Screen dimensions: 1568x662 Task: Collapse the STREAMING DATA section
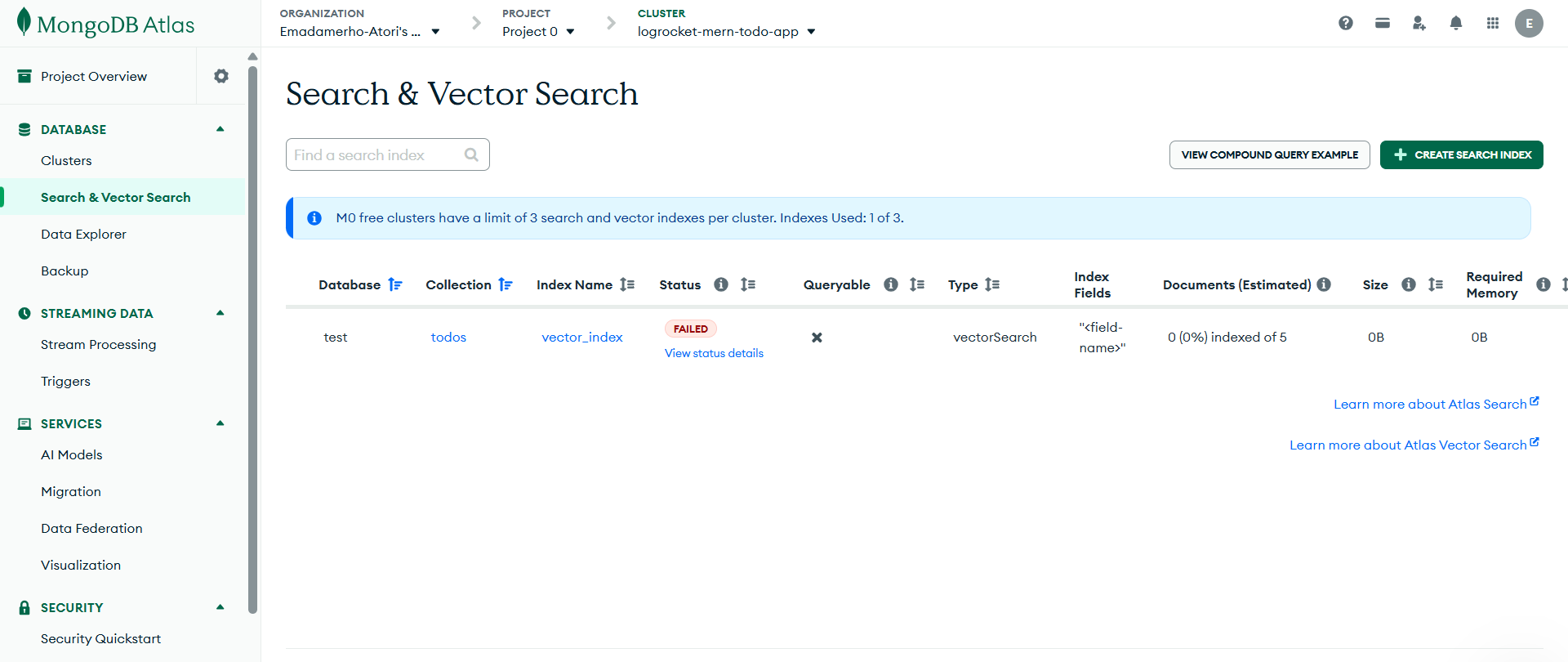[x=220, y=313]
